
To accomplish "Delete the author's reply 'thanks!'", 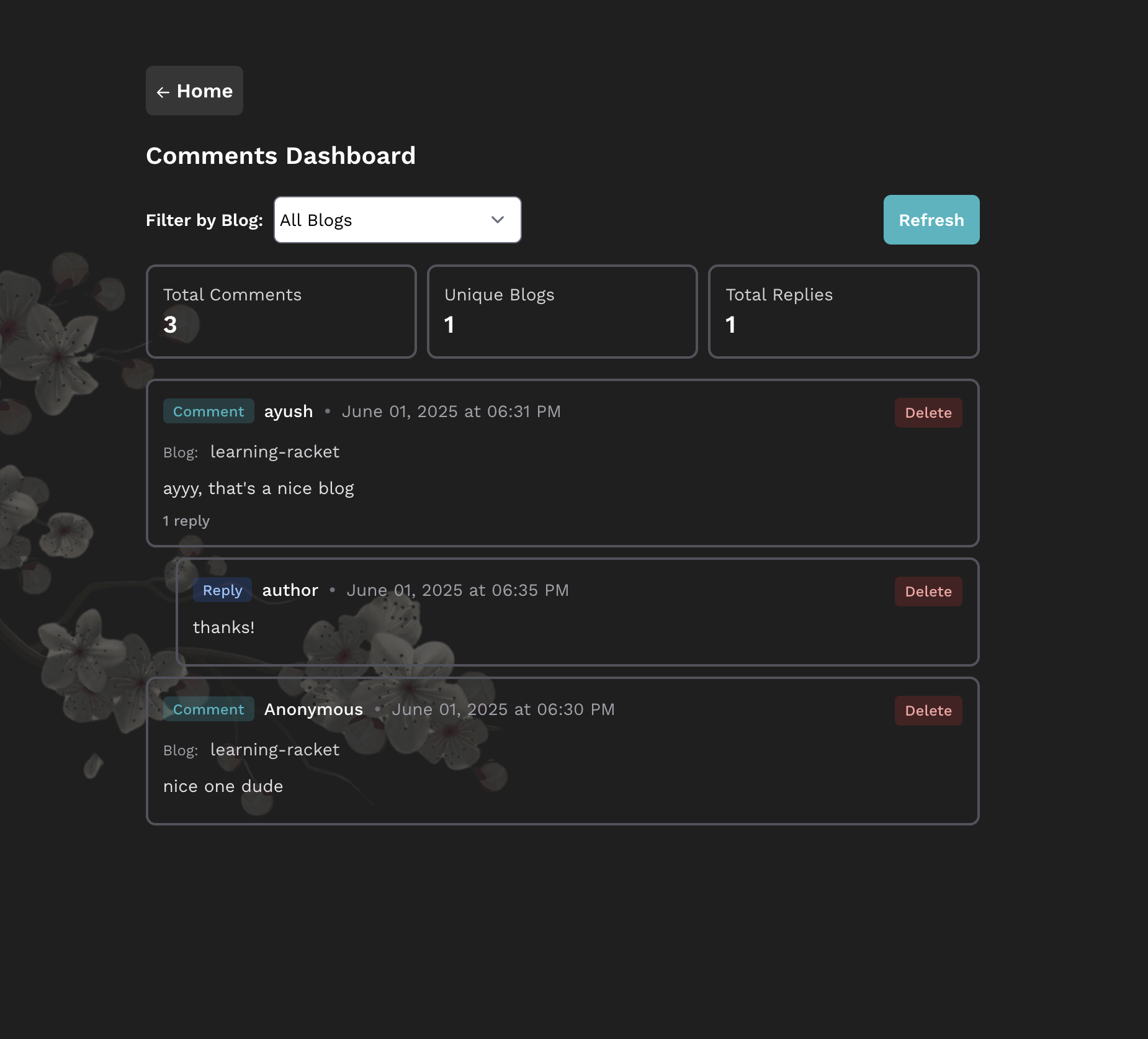I will tap(928, 591).
